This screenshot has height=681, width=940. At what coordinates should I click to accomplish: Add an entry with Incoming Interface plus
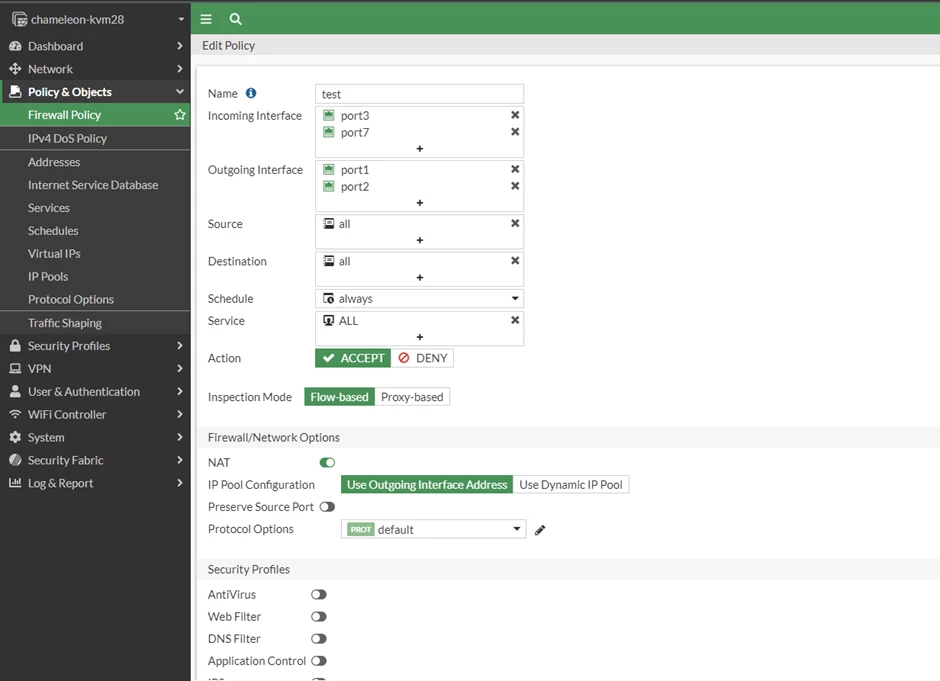[x=420, y=149]
